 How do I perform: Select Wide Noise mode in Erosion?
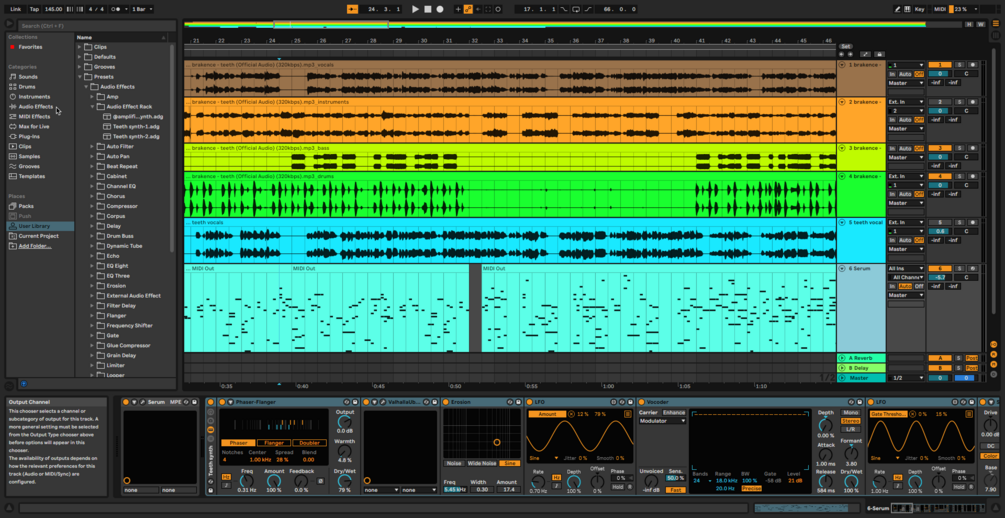pos(482,463)
